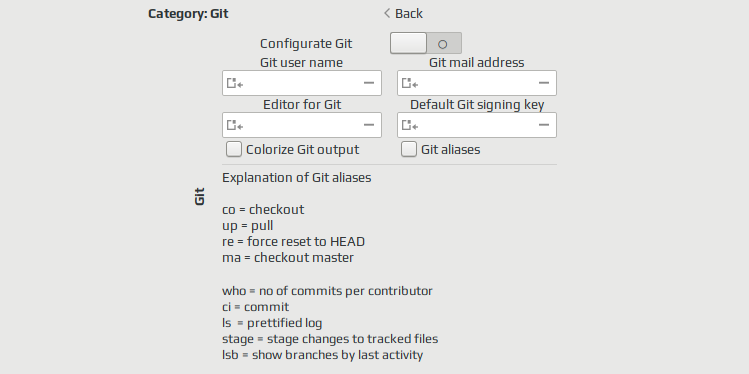The image size is (749, 374).
Task: Click clear icon in Editor for Git field
Action: point(369,125)
